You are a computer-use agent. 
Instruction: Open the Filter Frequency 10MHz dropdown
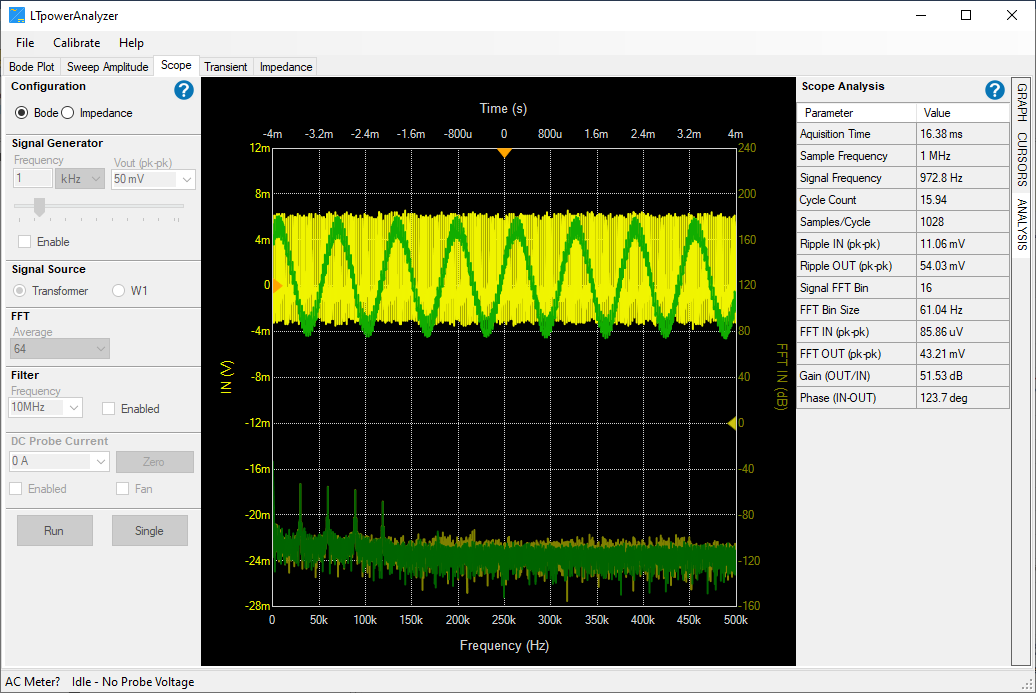pyautogui.click(x=47, y=408)
